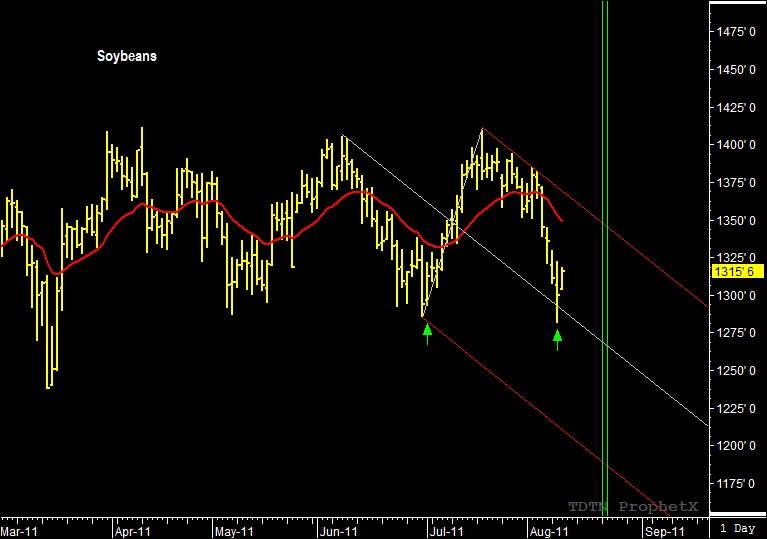This screenshot has height=539, width=767.
Task: Select the red moving average line end
Action: click(x=562, y=221)
